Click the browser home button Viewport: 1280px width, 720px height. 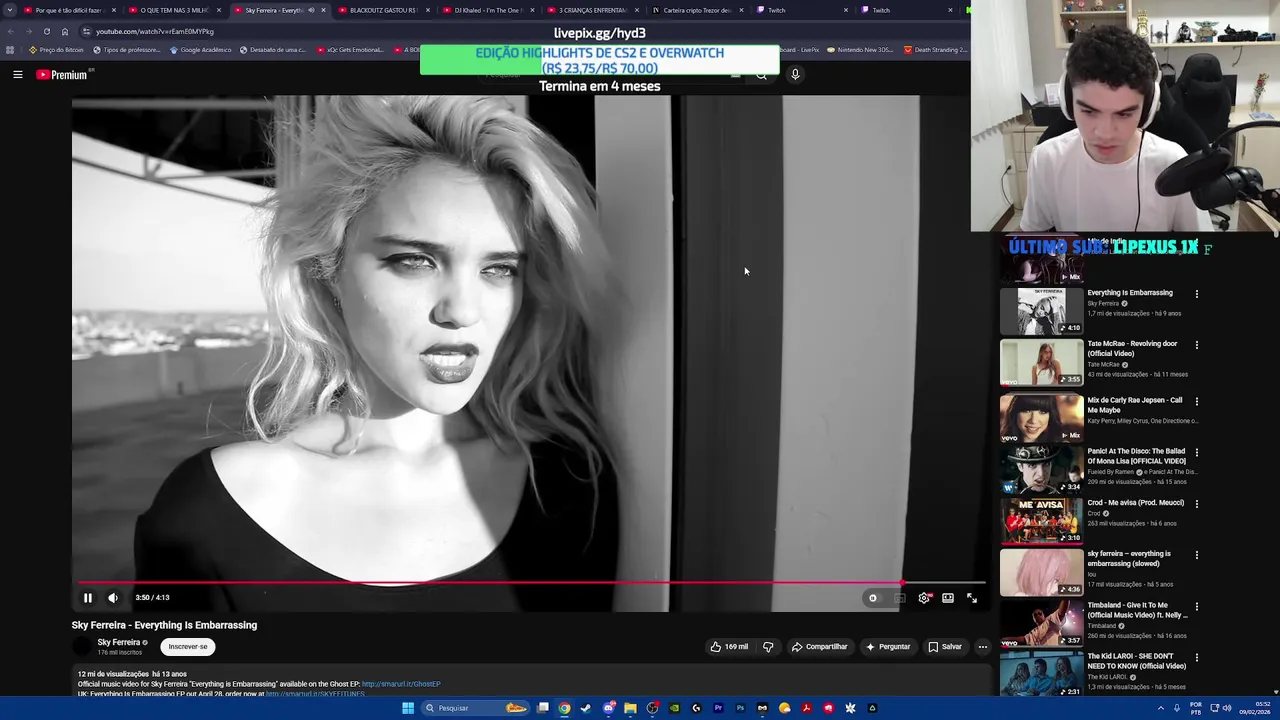click(65, 31)
